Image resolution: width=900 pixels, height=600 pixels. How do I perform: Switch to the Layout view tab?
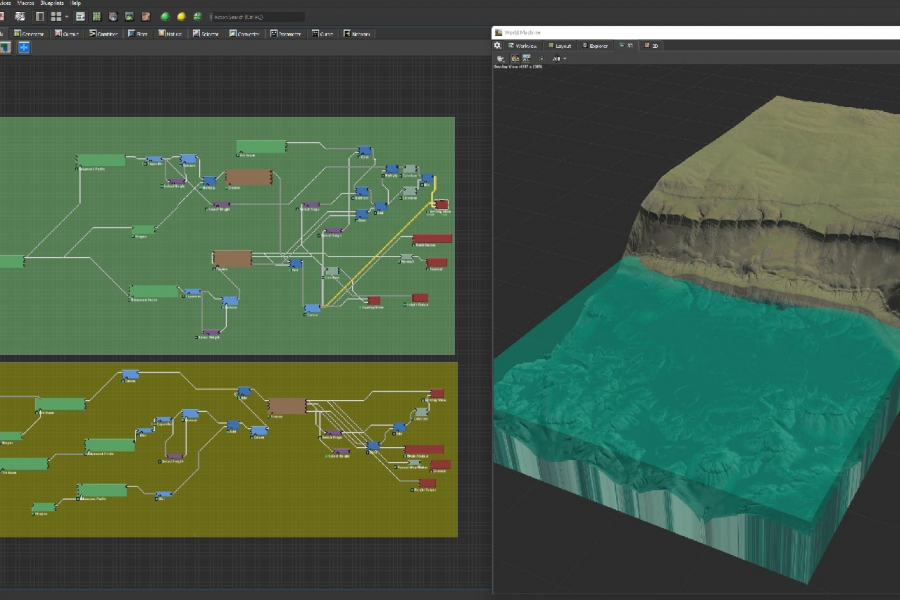point(560,45)
